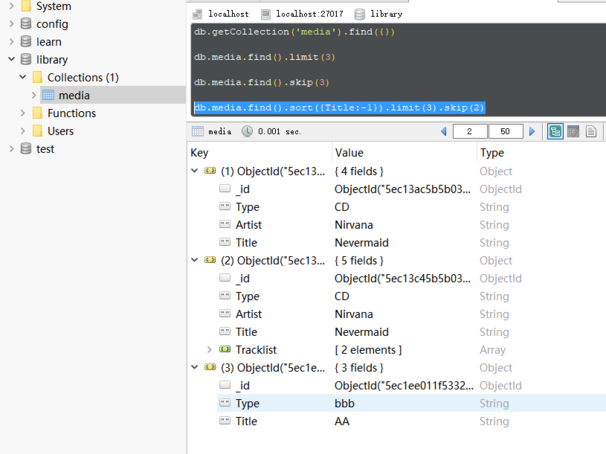Switch results to text view mode
This screenshot has width=606, height=454.
[x=591, y=131]
